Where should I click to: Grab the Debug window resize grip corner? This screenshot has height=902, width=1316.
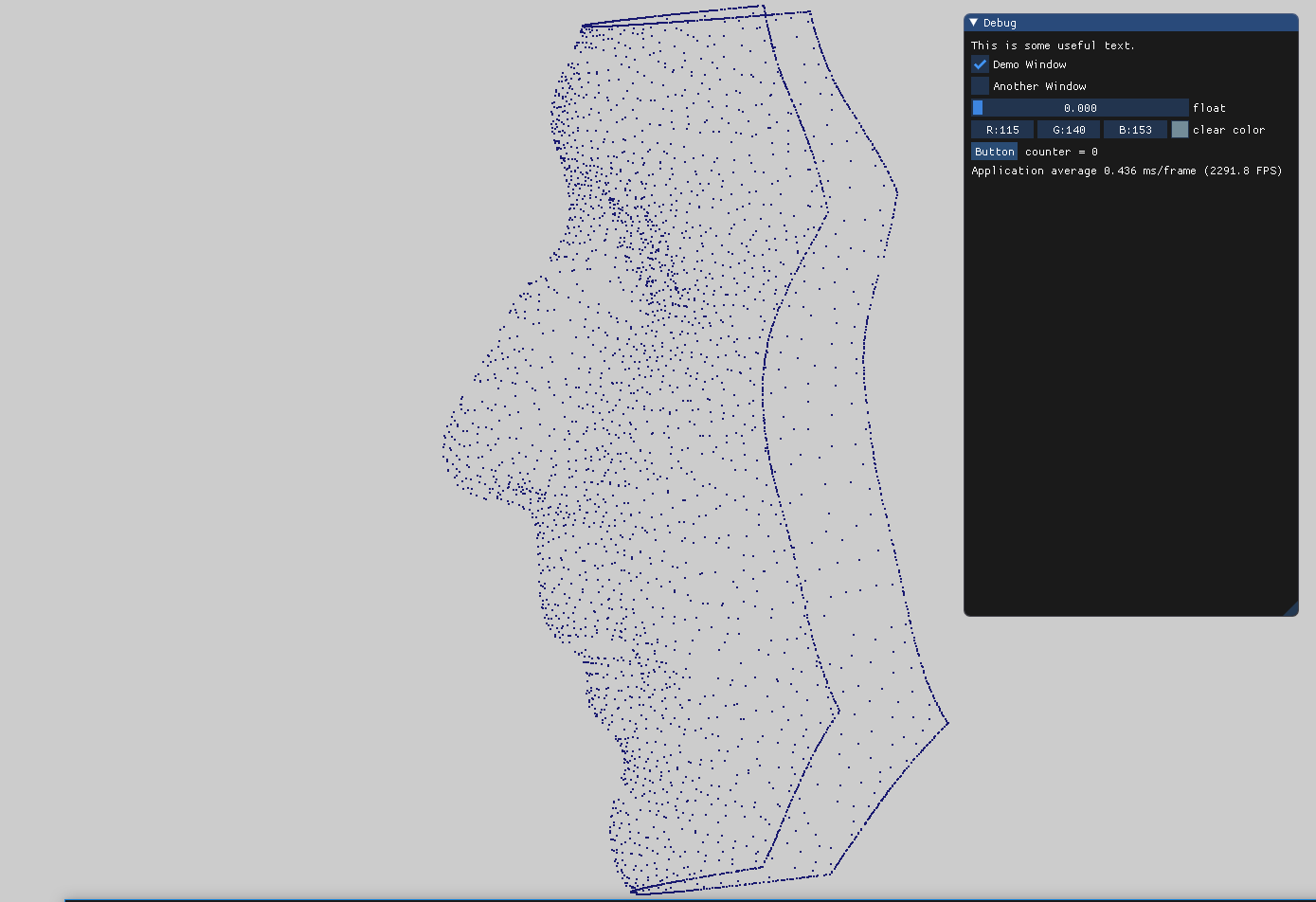point(1290,608)
